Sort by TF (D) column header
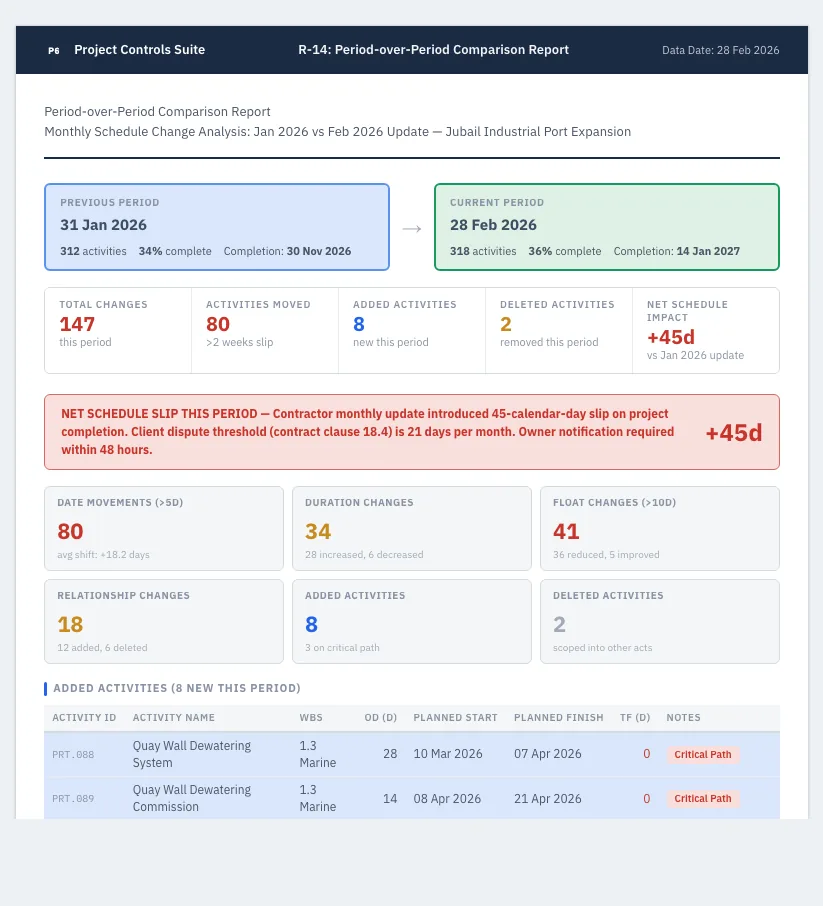 point(635,718)
